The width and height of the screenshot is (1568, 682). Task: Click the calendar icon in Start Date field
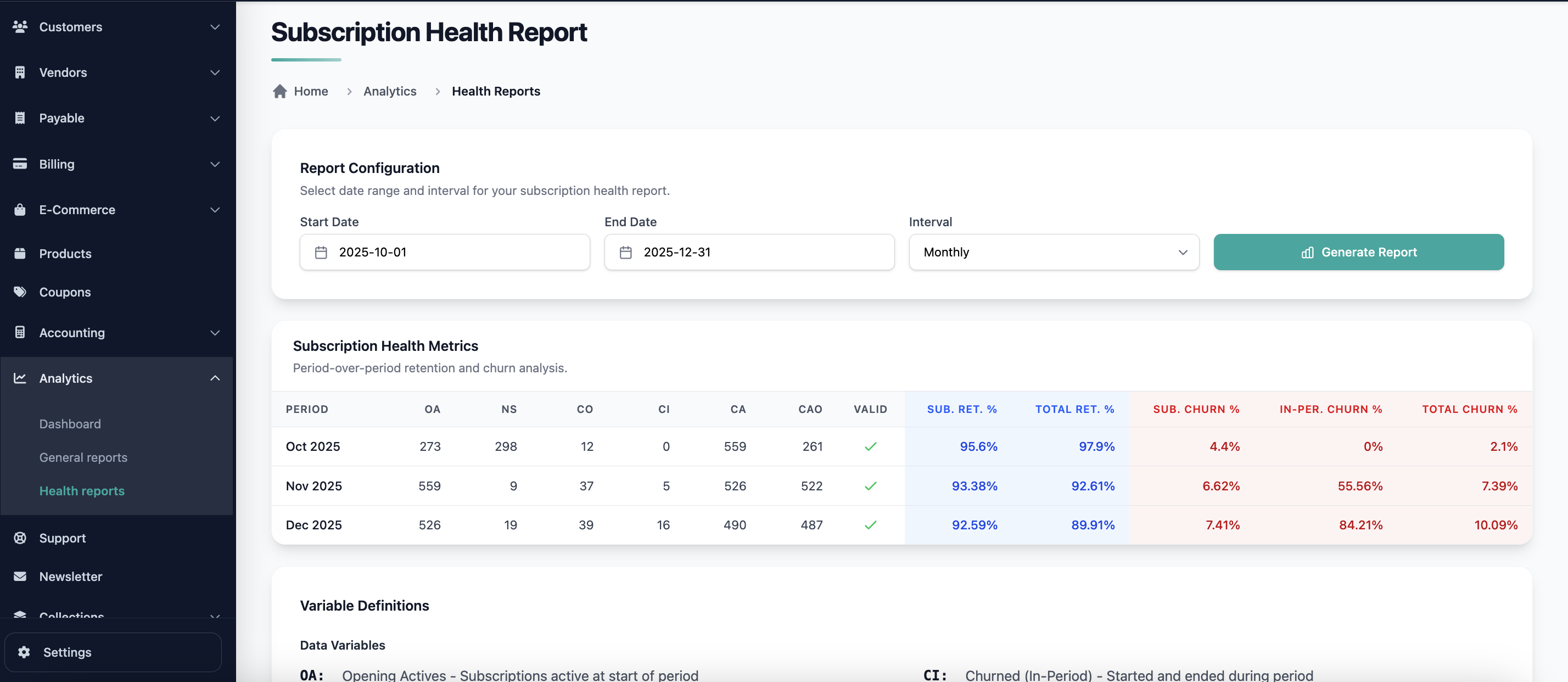pyautogui.click(x=321, y=252)
